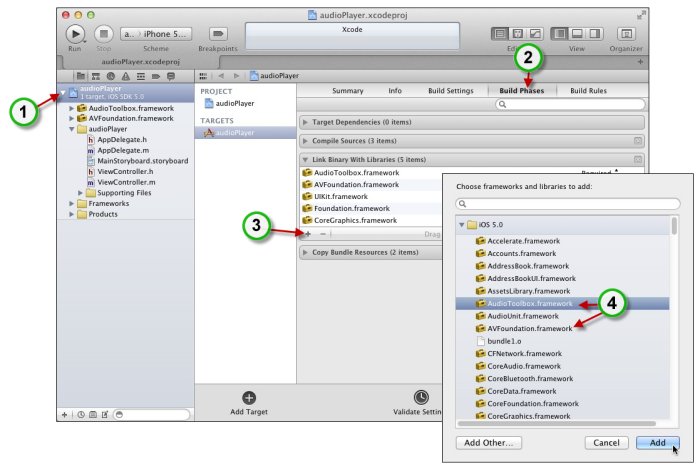
Task: Click the Run button in toolbar
Action: coord(75,34)
